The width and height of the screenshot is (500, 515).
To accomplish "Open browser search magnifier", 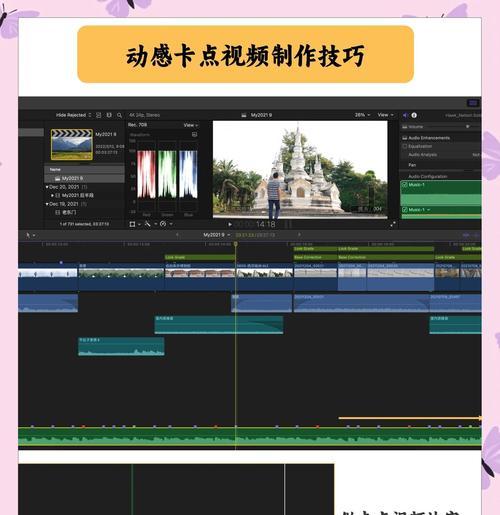I will [x=119, y=115].
